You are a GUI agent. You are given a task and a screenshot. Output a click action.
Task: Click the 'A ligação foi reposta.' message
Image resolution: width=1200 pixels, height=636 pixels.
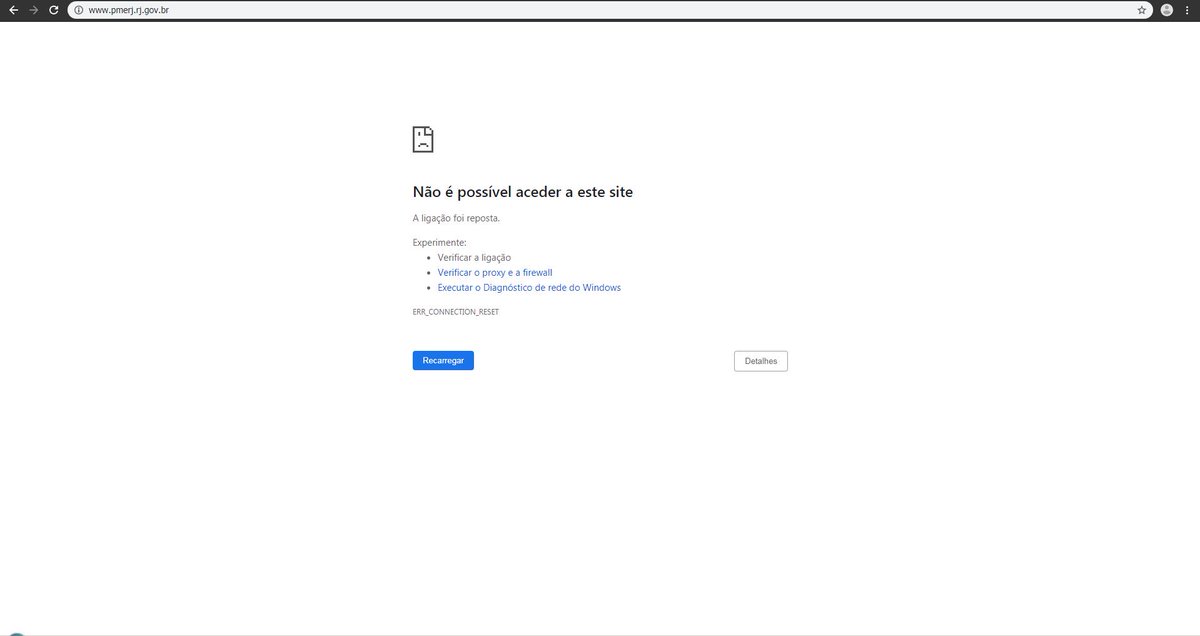pos(456,217)
